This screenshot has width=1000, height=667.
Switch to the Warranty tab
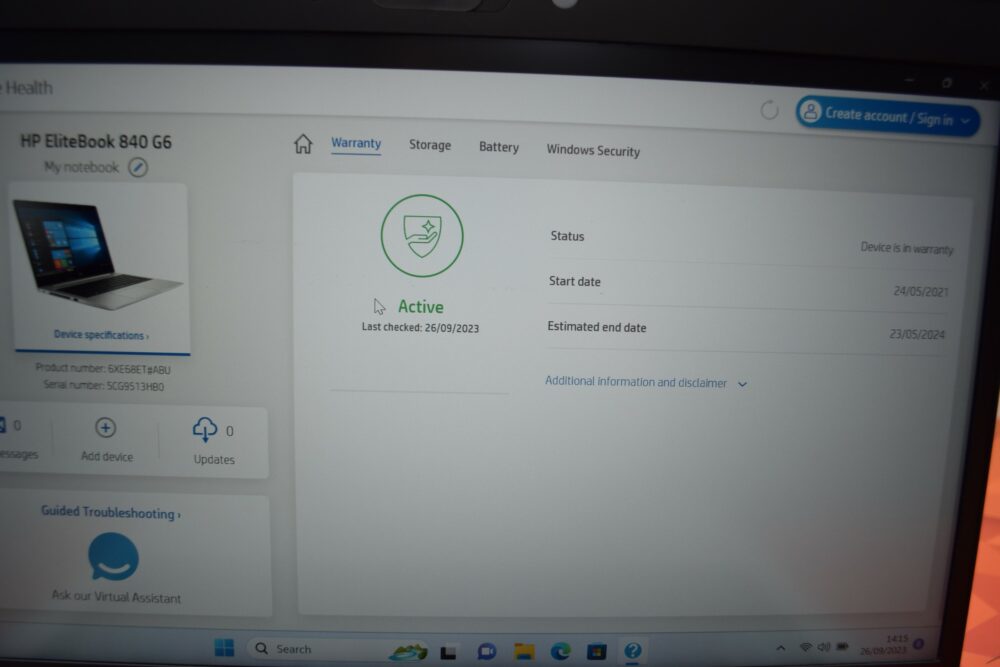point(356,143)
